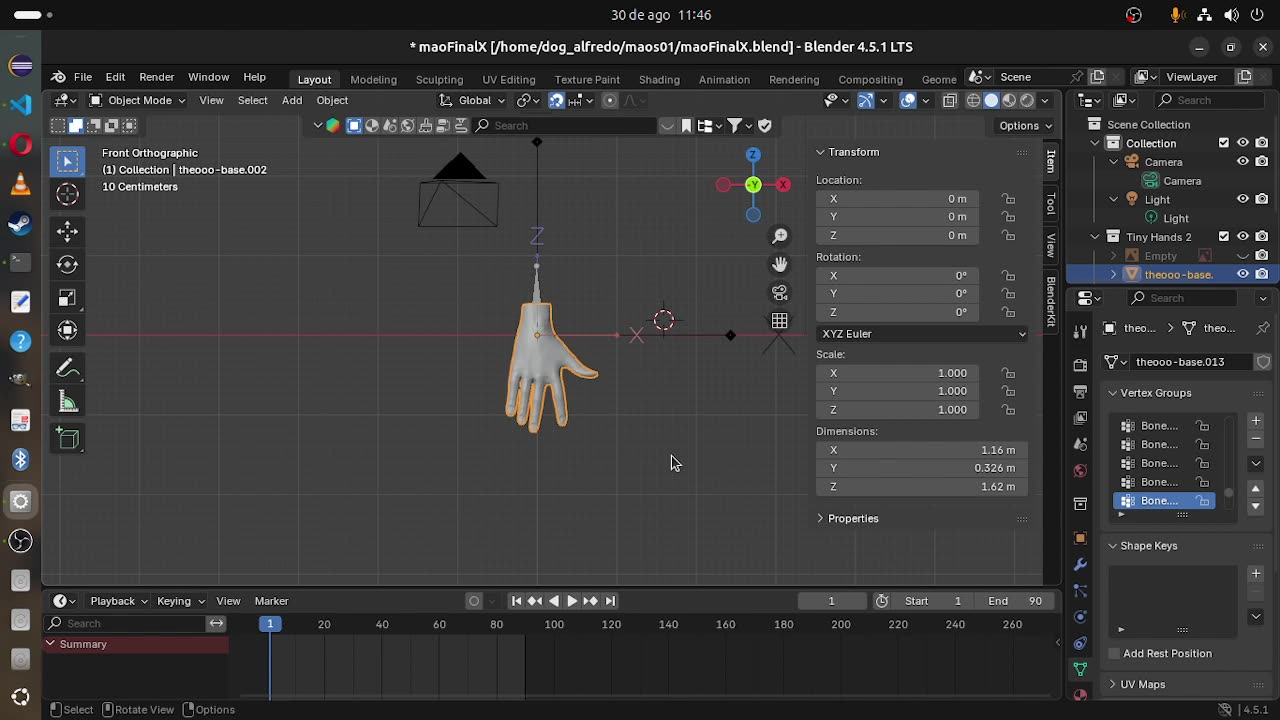
Task: Activate the Annotate pencil tool
Action: (67, 368)
